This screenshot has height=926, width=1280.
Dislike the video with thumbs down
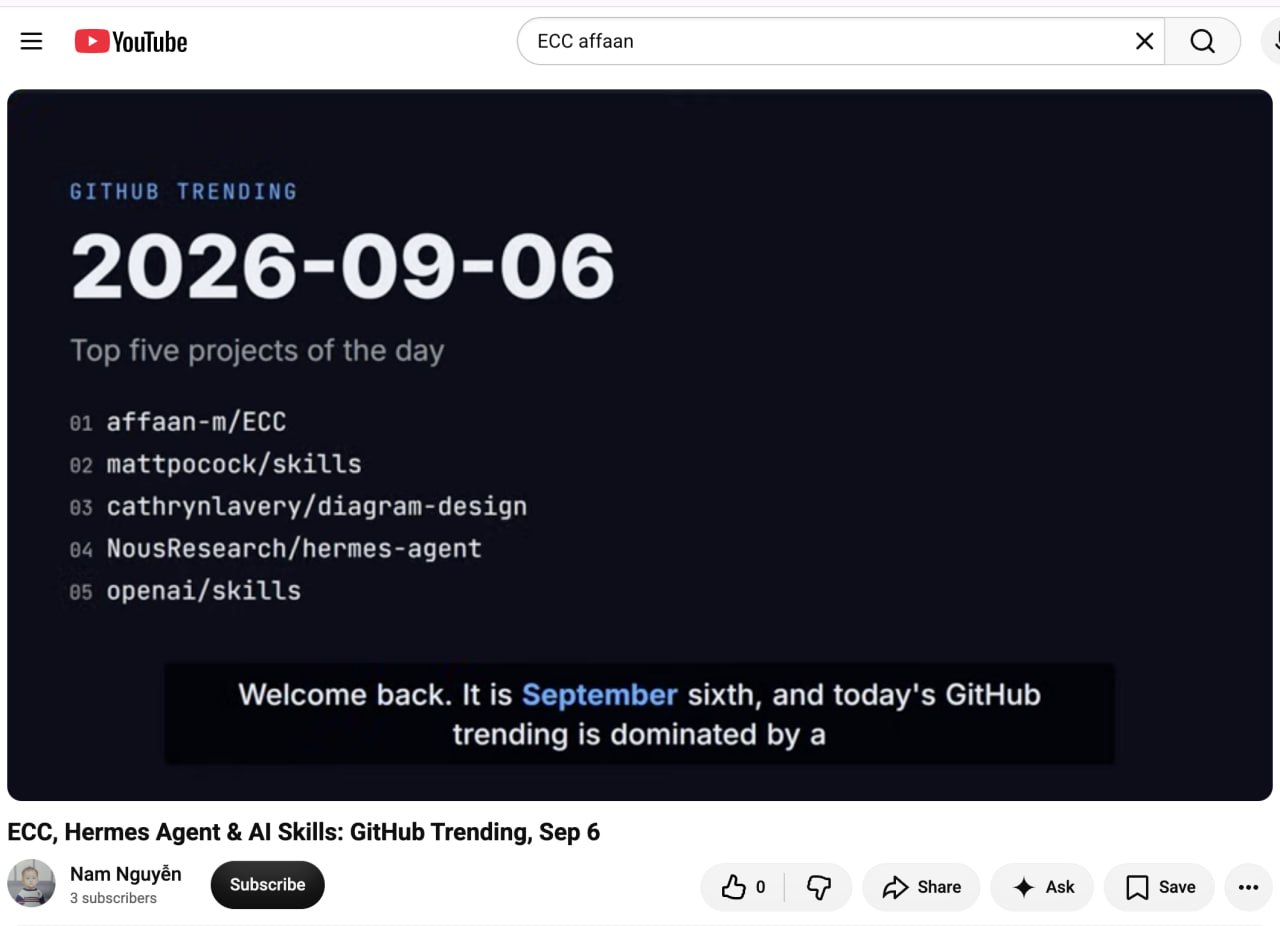(x=819, y=887)
